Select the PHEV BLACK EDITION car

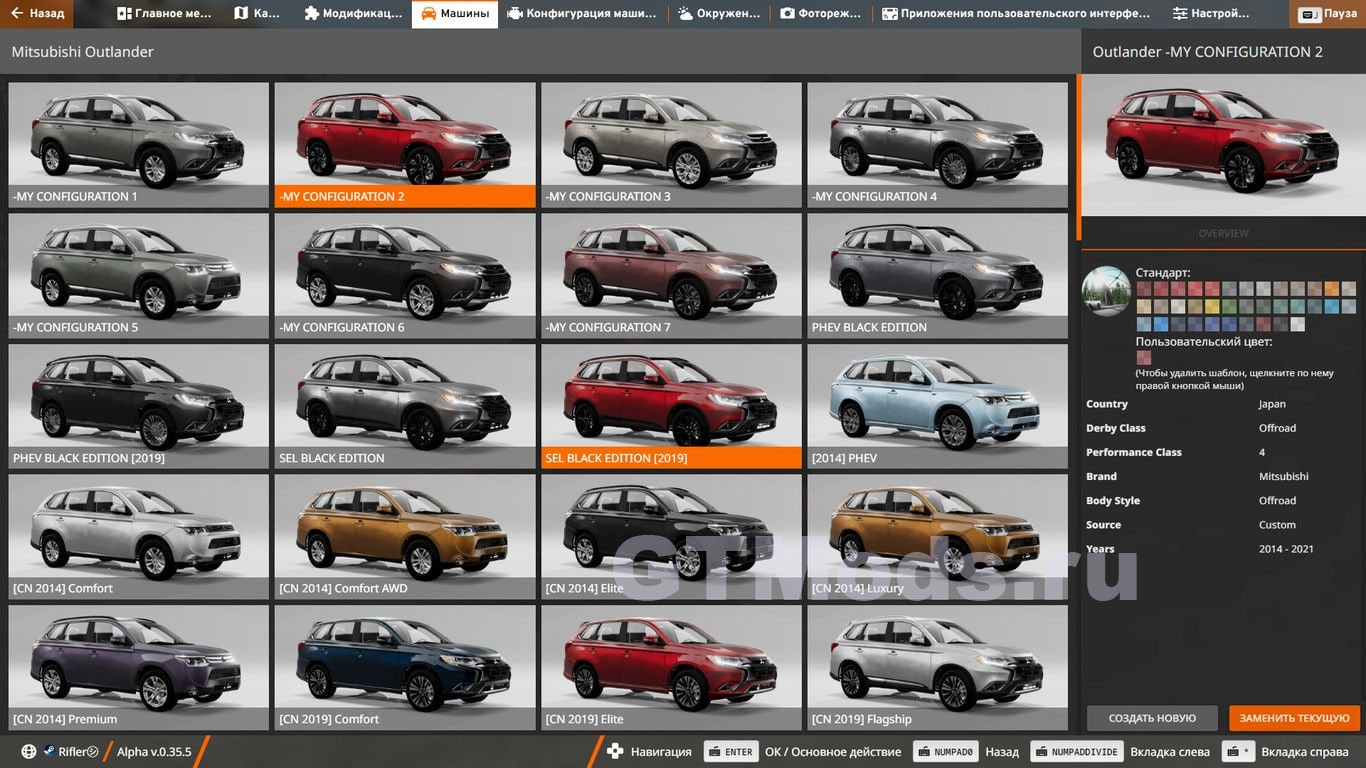937,275
